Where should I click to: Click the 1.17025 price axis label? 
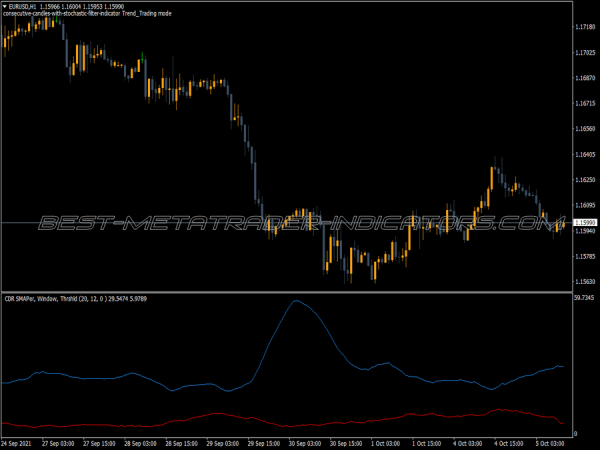click(585, 52)
